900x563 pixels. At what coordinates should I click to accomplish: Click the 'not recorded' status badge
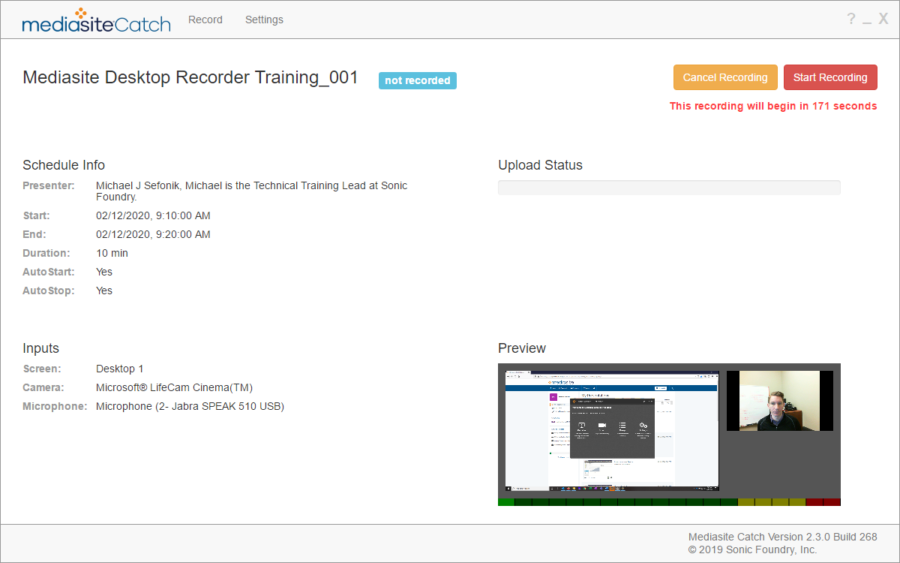click(x=417, y=80)
